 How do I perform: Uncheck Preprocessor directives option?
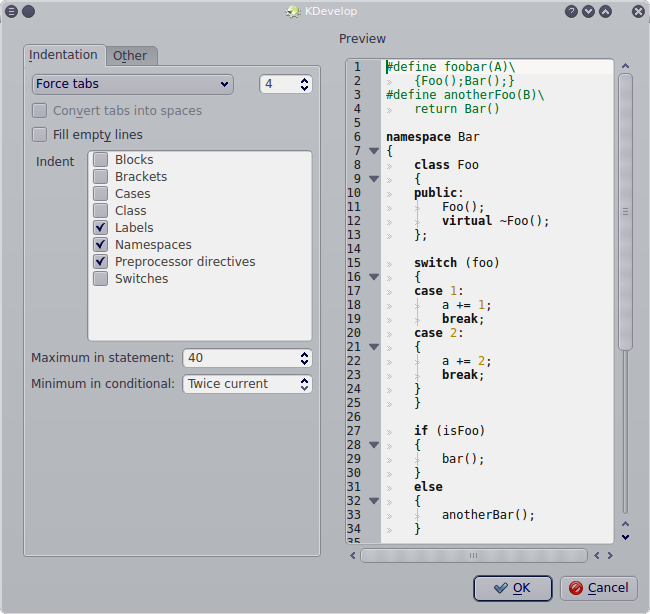click(x=101, y=262)
